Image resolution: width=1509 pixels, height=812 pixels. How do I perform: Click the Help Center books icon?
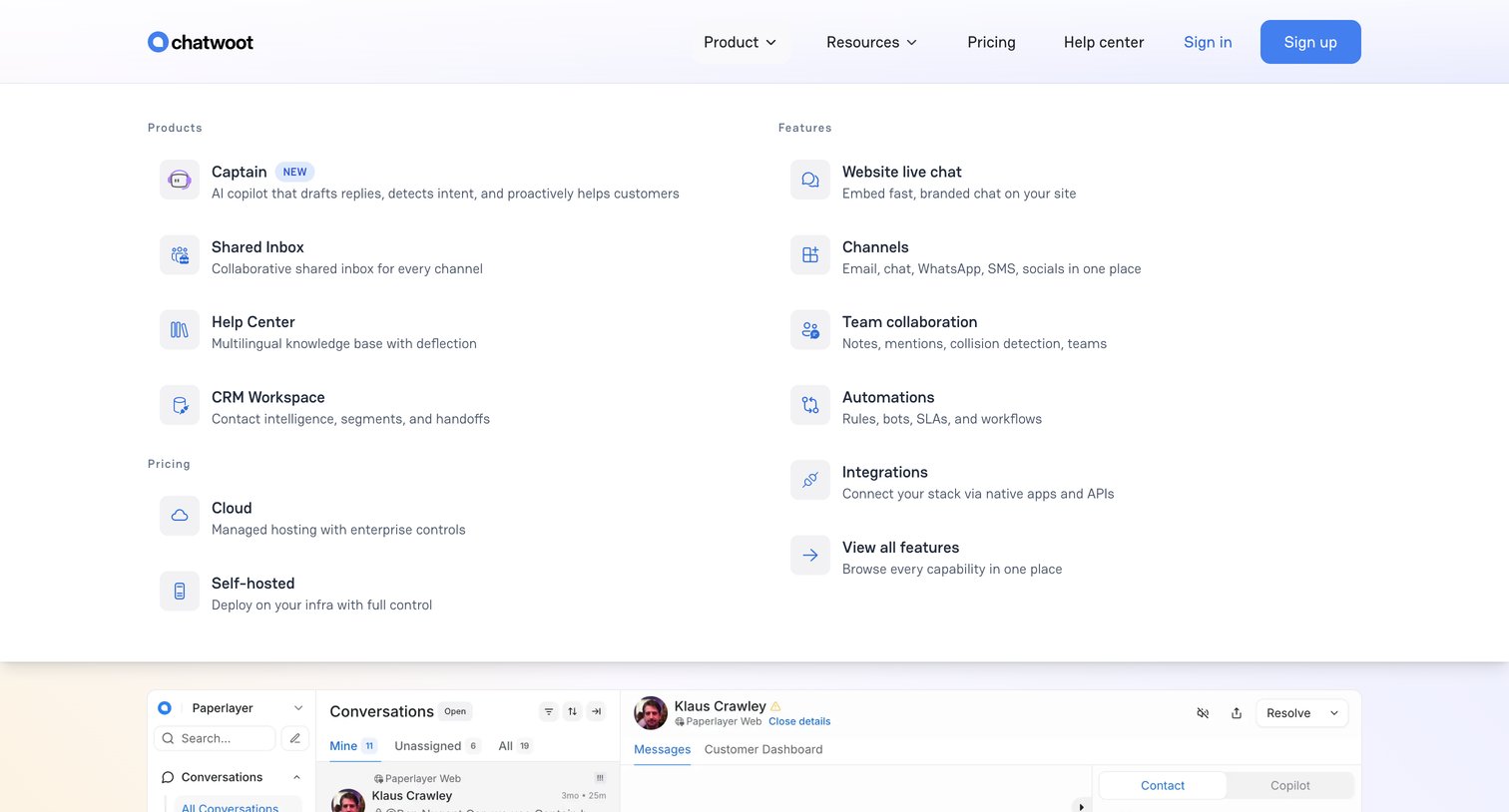180,330
